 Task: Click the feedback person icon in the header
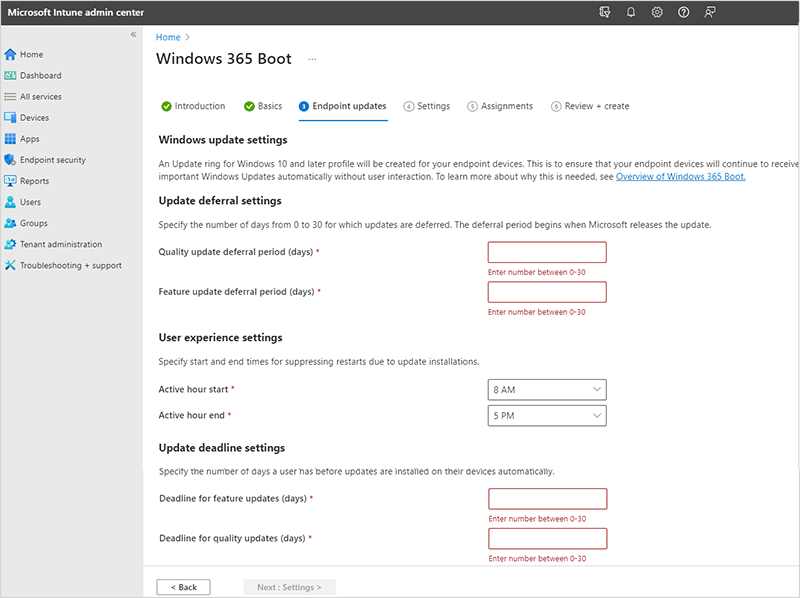[x=710, y=12]
